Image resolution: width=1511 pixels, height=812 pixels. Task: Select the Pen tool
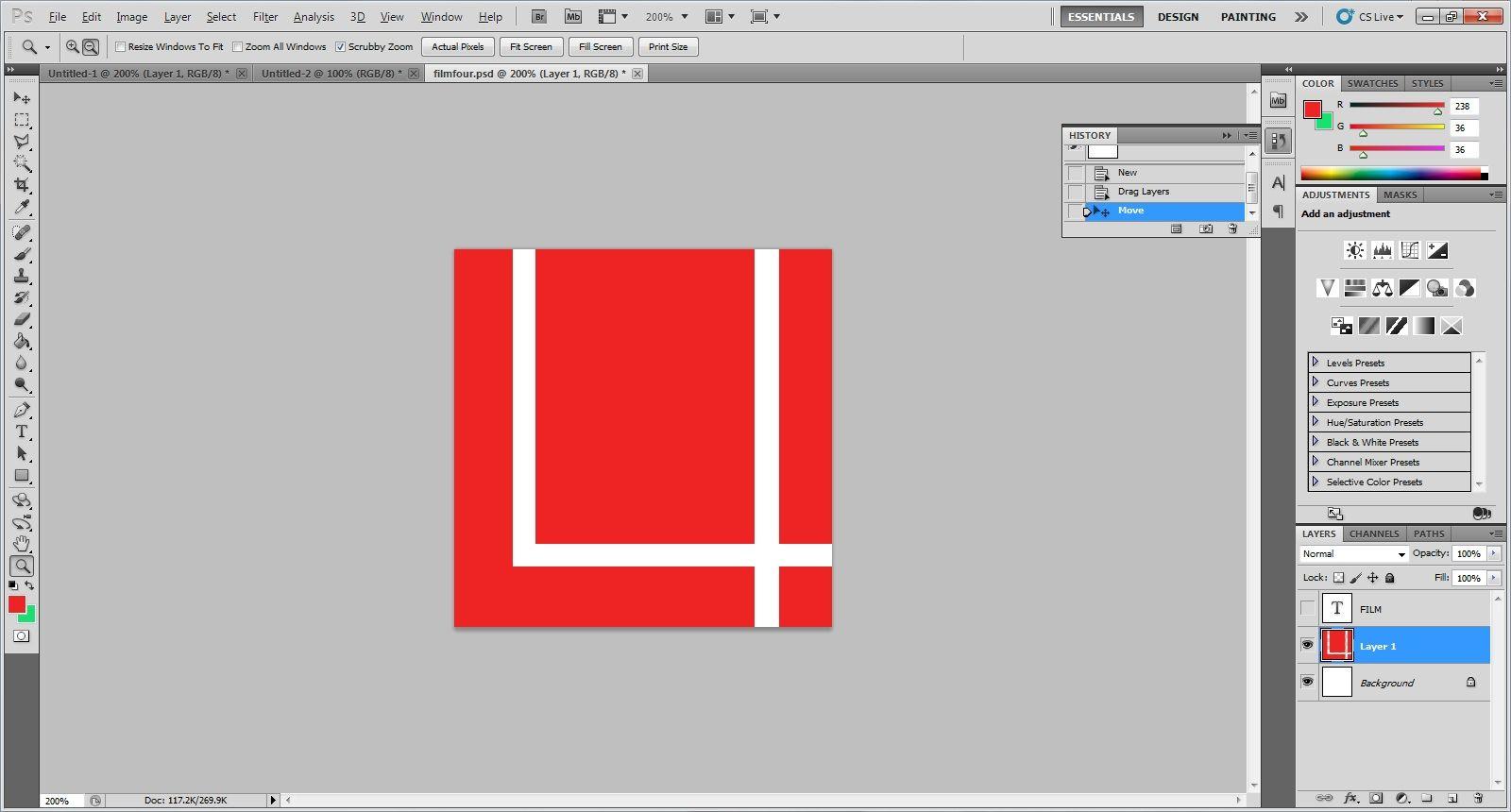[22, 410]
